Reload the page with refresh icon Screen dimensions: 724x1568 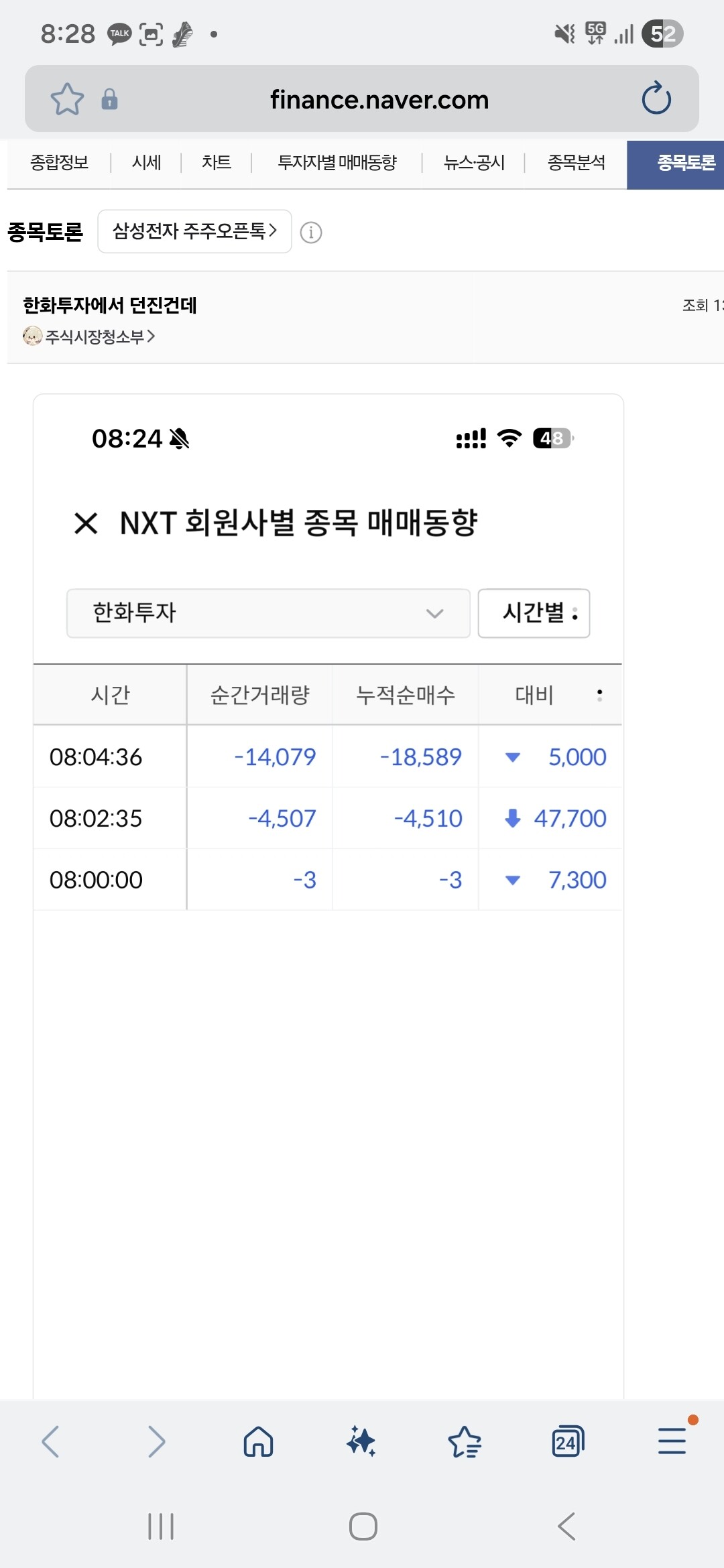click(x=656, y=99)
